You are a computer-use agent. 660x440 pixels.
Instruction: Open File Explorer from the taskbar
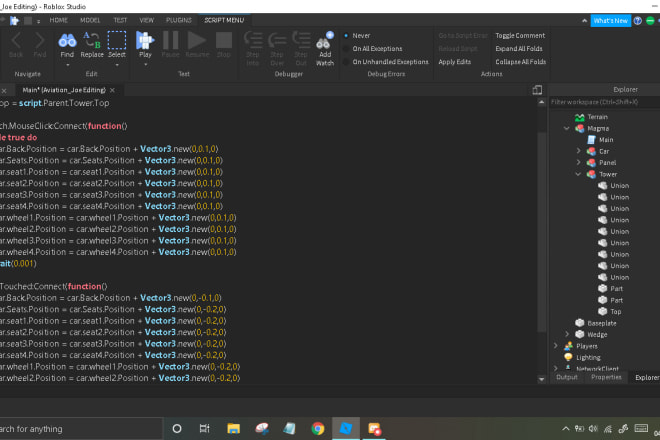[234, 429]
